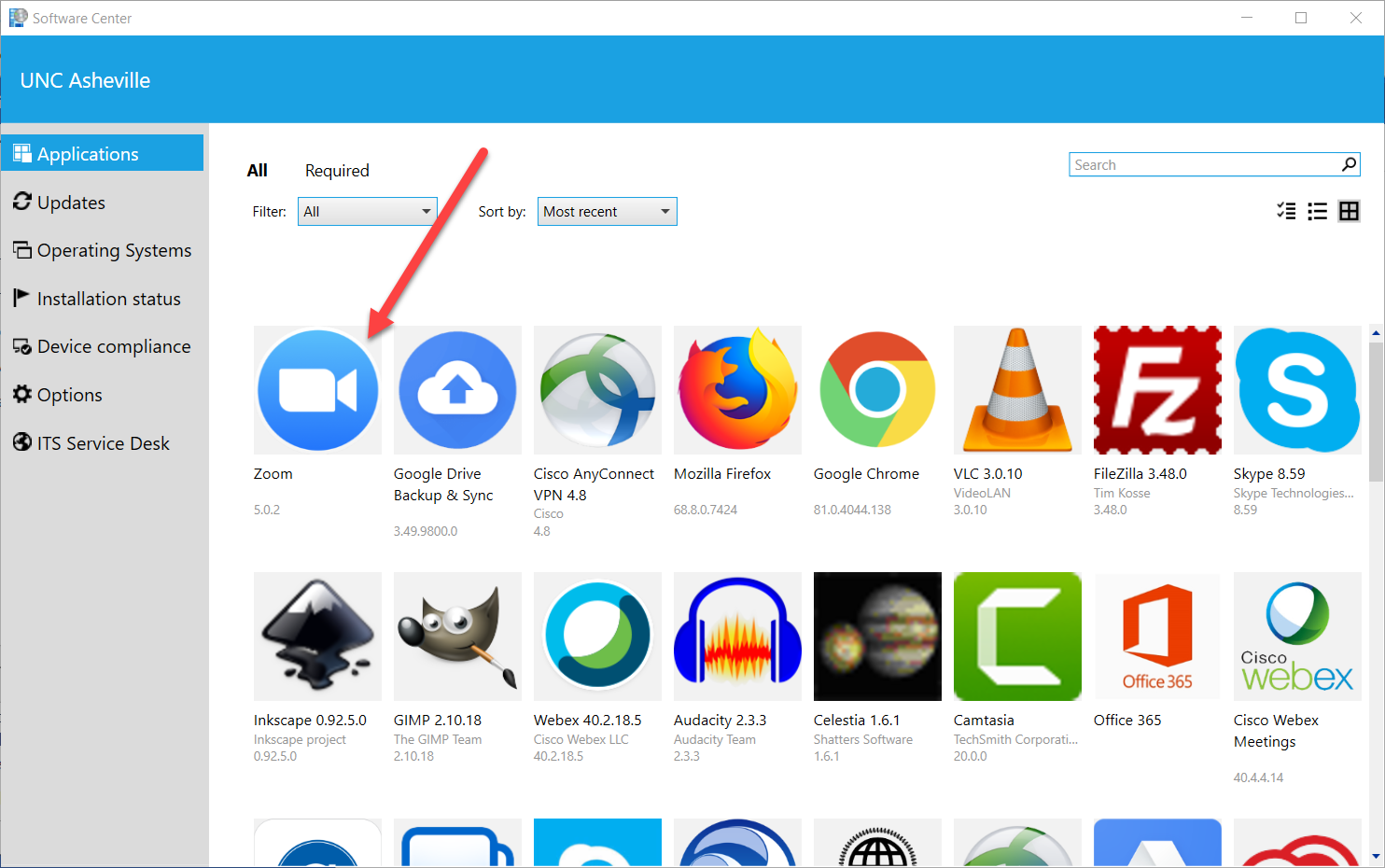Open the Camtasia application icon
The image size is (1385, 868).
click(1017, 637)
